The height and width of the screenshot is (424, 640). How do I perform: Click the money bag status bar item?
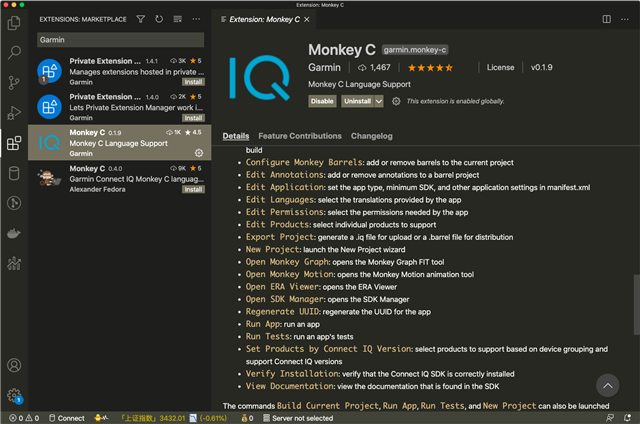[247, 418]
